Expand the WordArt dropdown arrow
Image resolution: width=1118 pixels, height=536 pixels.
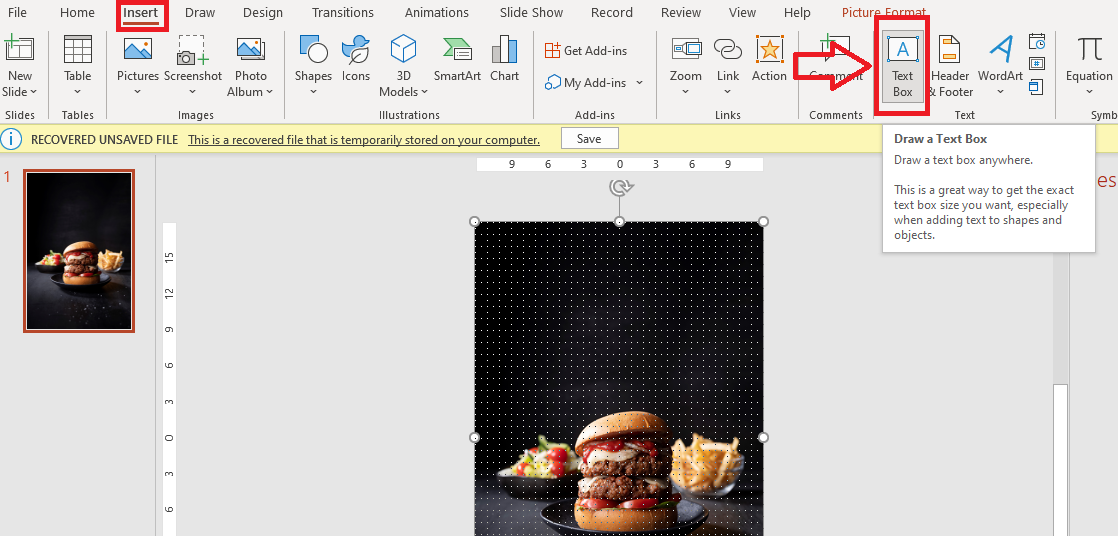[x=1000, y=92]
